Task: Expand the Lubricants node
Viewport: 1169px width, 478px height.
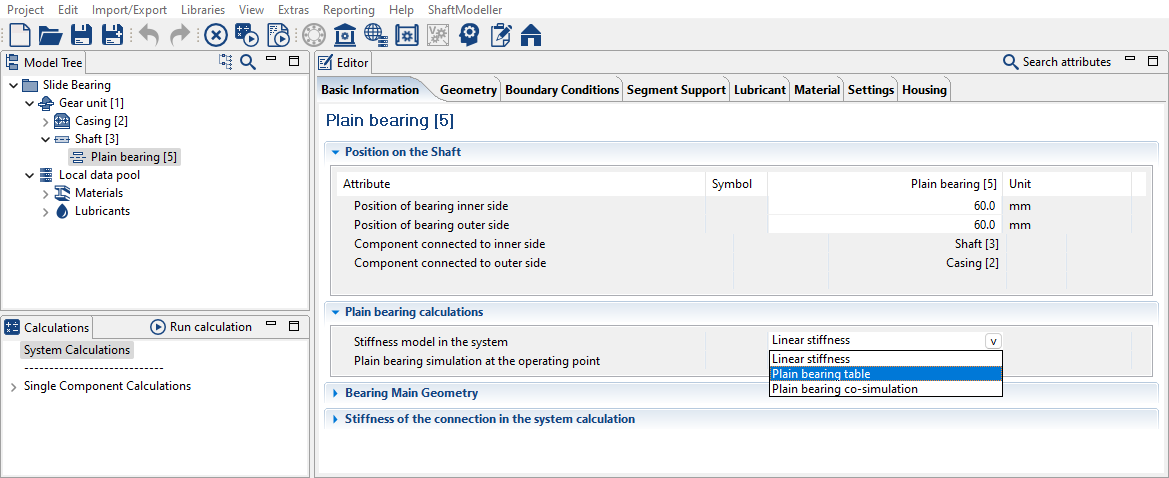Action: click(x=45, y=212)
